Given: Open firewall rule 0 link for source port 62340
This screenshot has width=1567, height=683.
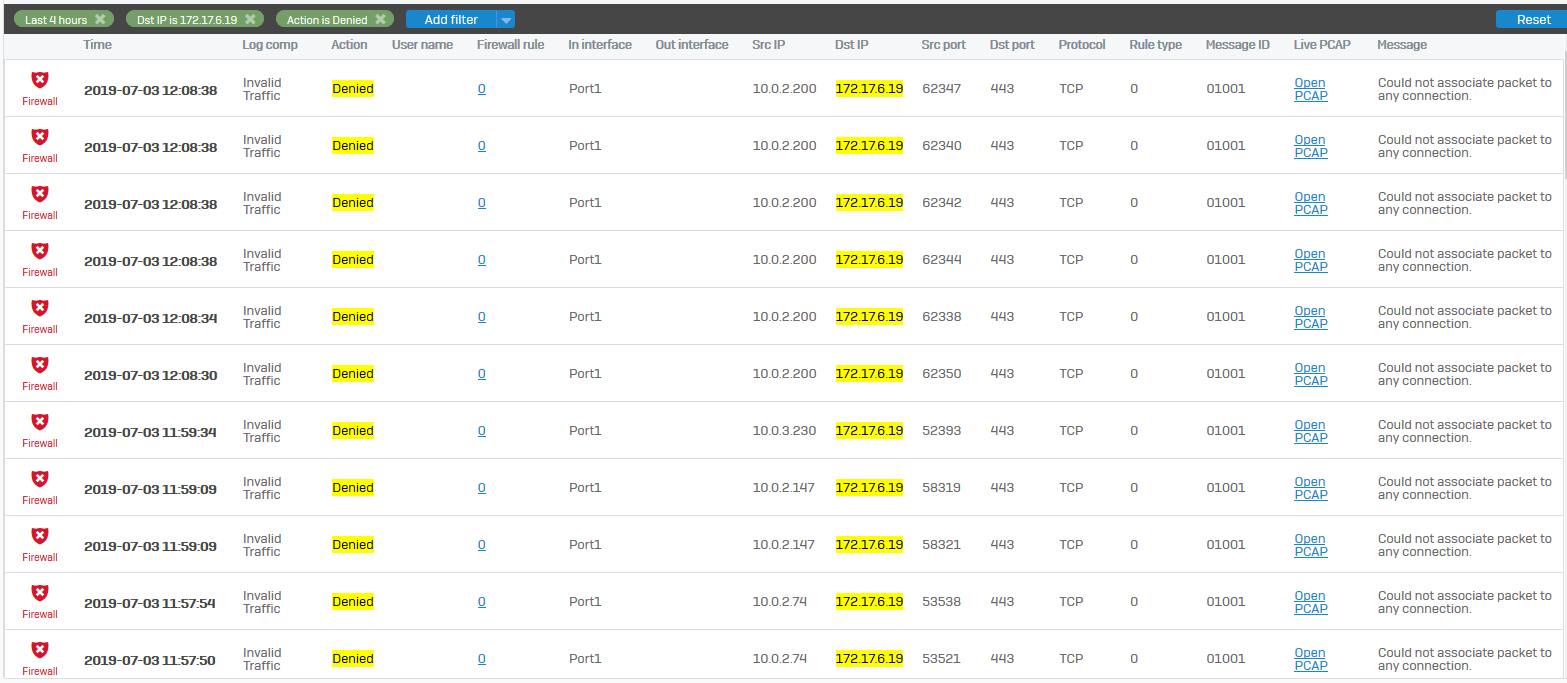Looking at the screenshot, I should (x=481, y=146).
